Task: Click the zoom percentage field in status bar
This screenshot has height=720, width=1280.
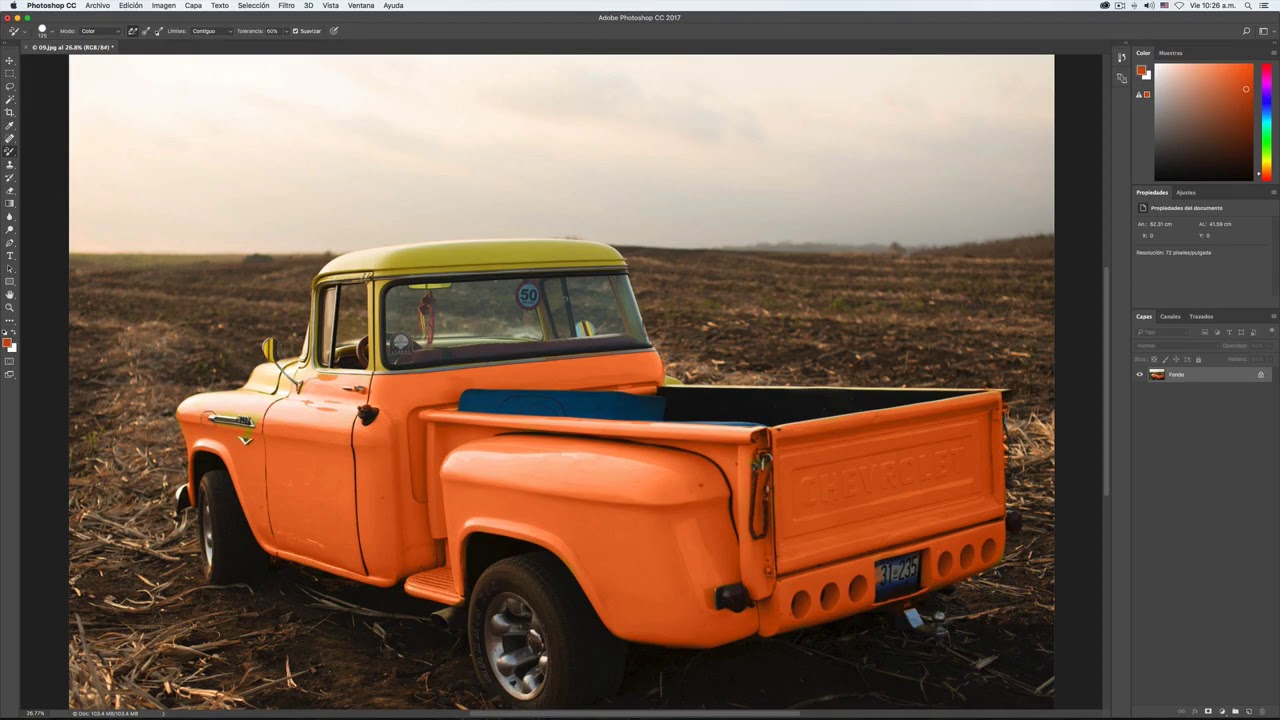Action: [x=35, y=713]
